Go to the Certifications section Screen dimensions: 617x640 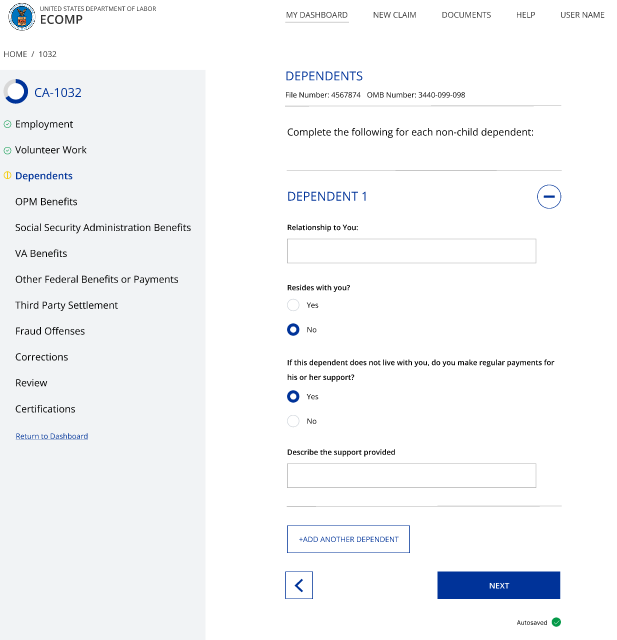[x=45, y=409]
